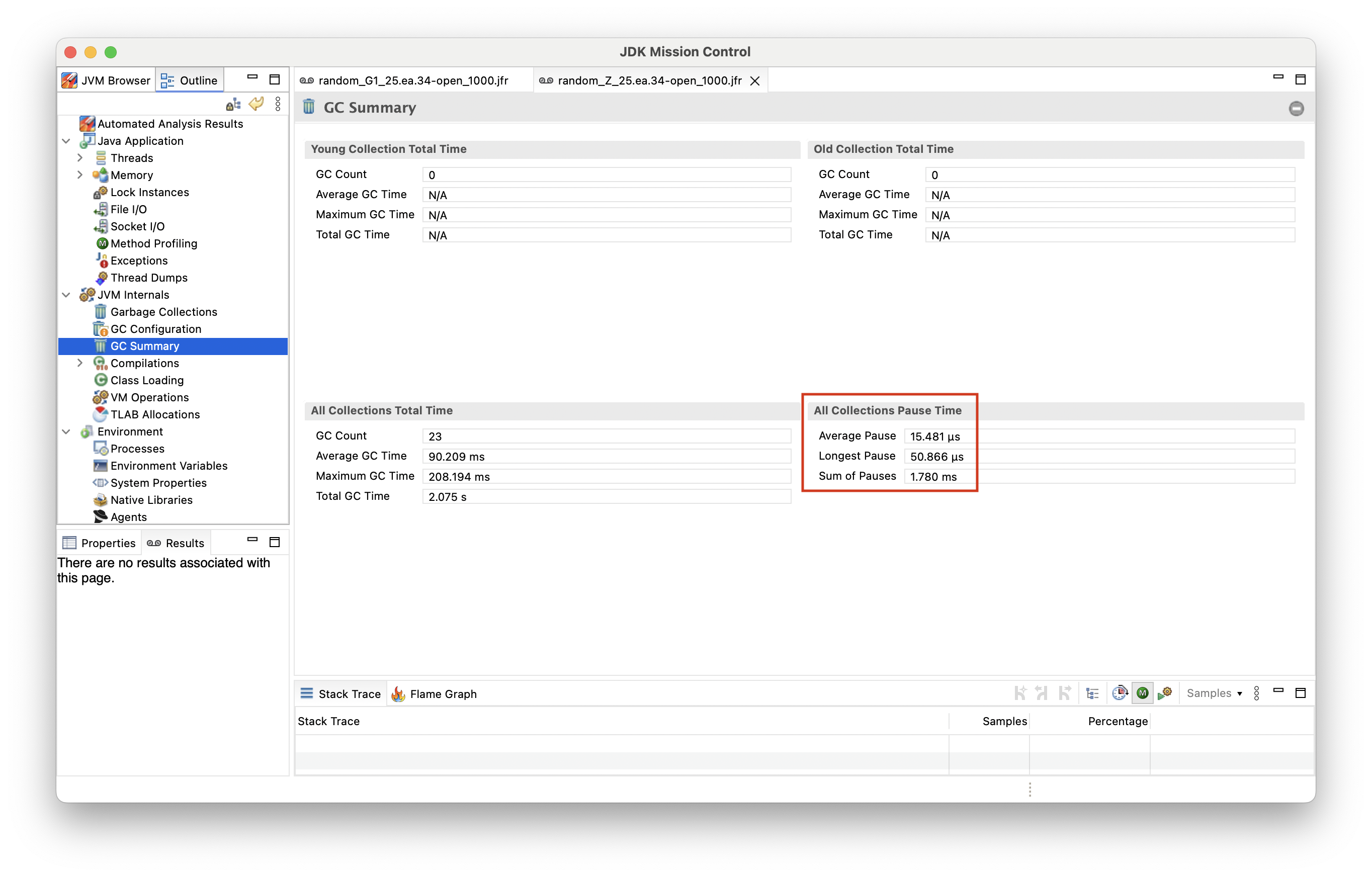
Task: Open Outline view three-dot menu
Action: point(278,104)
